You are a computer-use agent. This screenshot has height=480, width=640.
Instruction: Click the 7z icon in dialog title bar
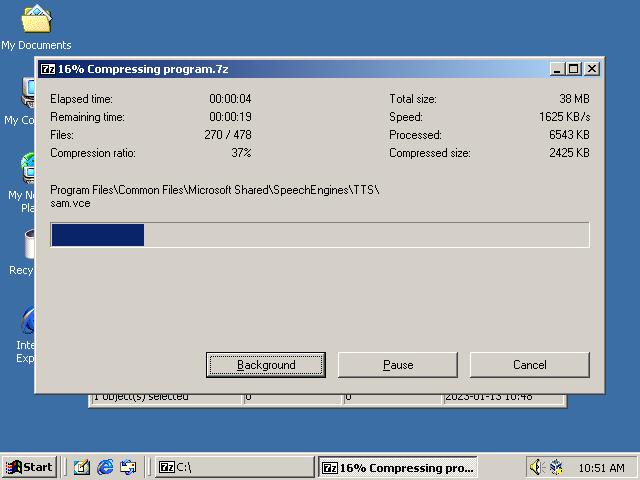tap(47, 69)
